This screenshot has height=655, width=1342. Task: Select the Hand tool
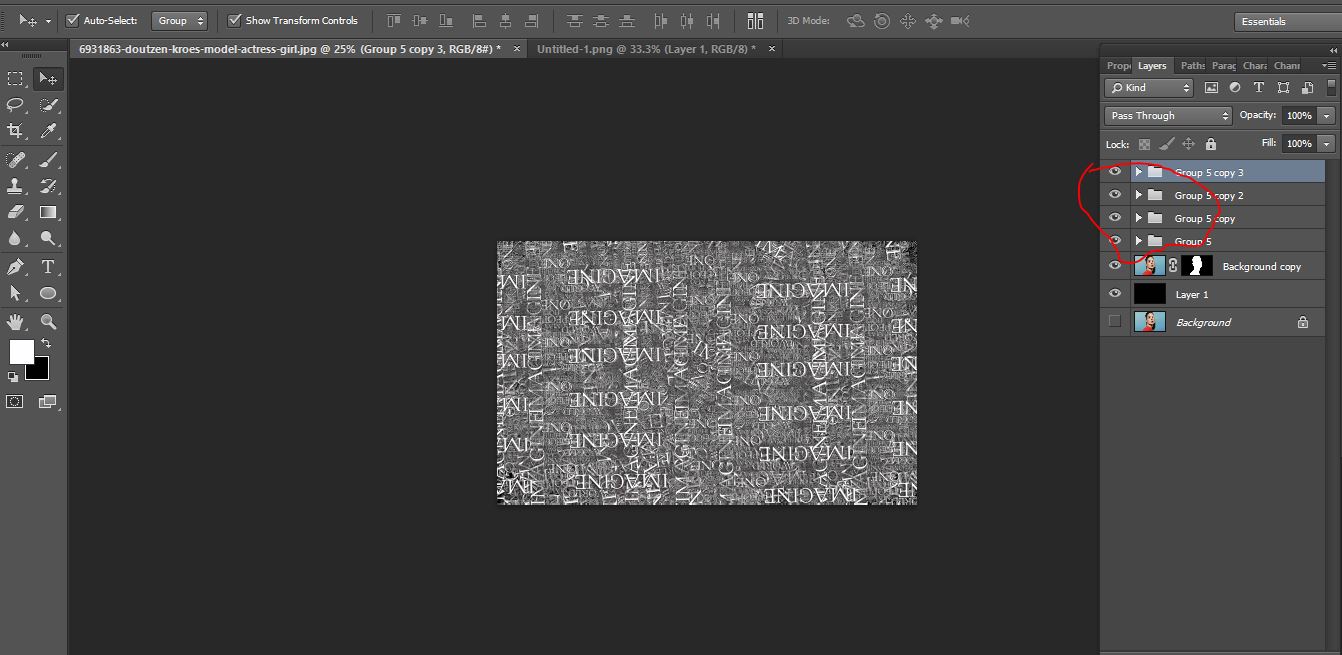click(15, 321)
